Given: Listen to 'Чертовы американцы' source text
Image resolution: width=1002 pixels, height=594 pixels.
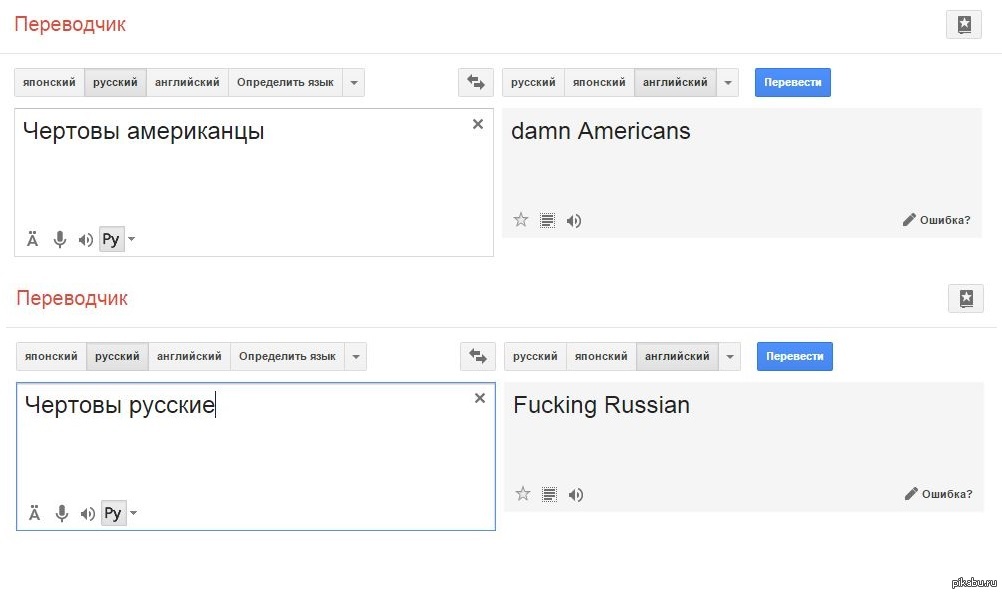Looking at the screenshot, I should pos(85,240).
